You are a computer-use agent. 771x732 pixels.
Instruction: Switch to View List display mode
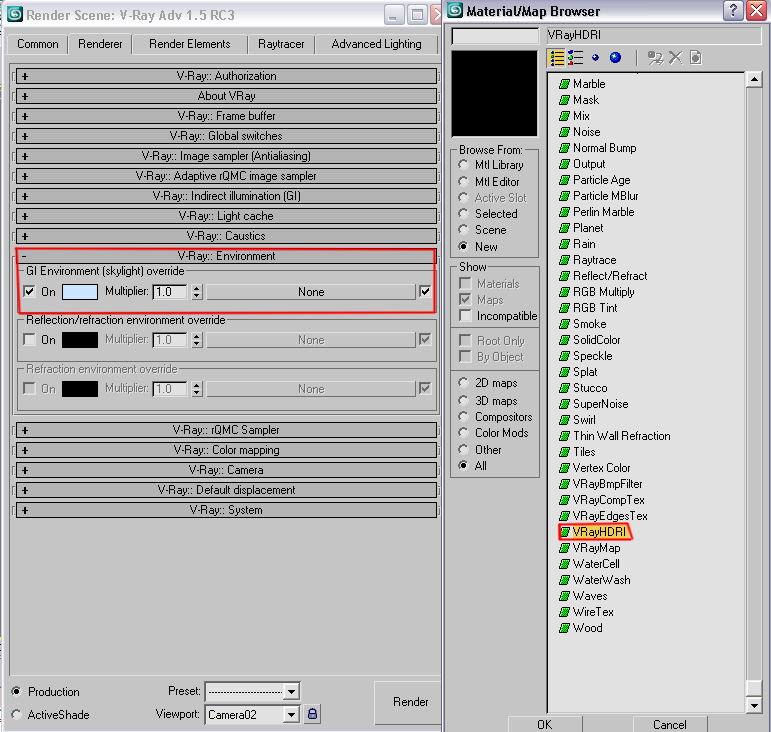(557, 58)
